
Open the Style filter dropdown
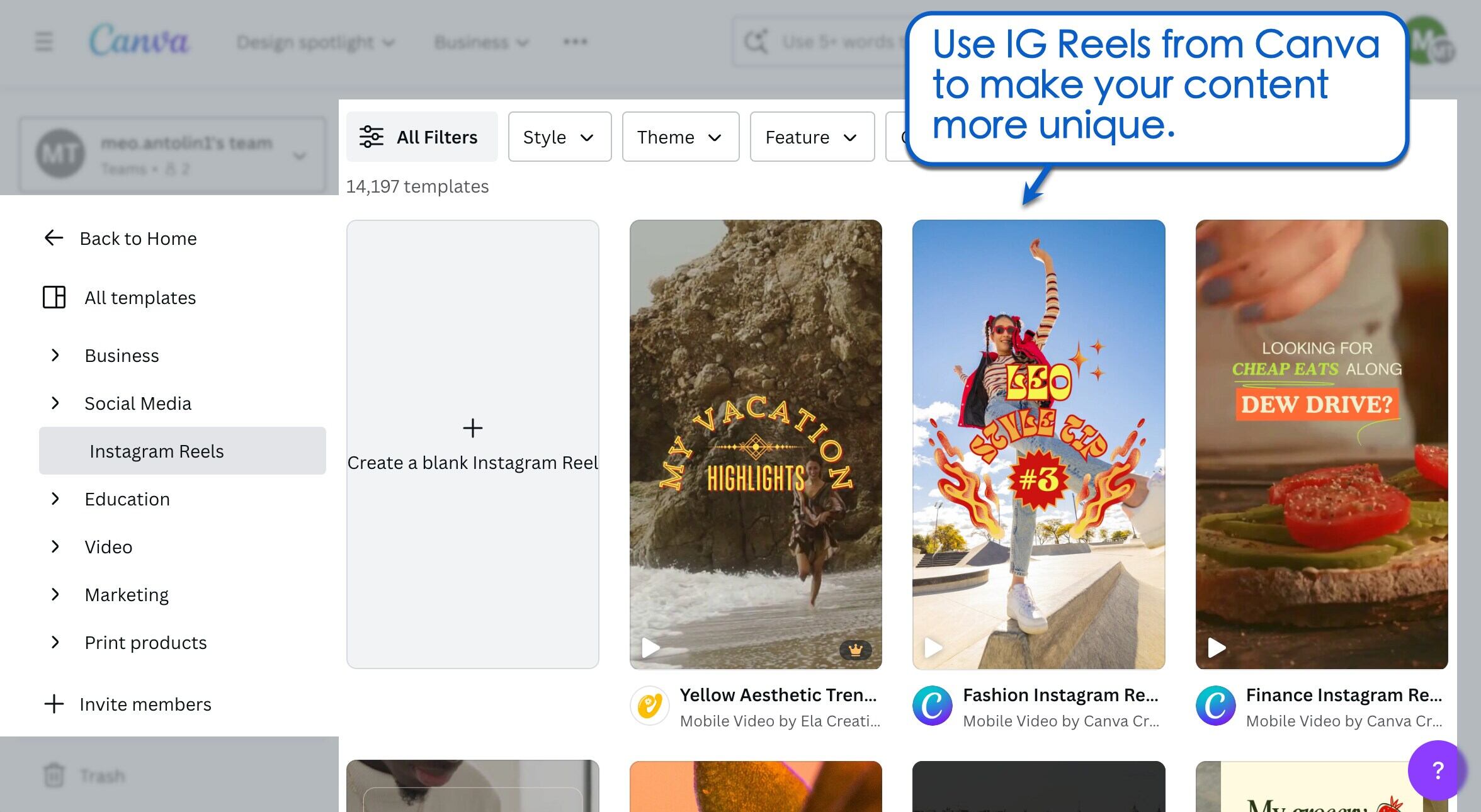coord(559,137)
